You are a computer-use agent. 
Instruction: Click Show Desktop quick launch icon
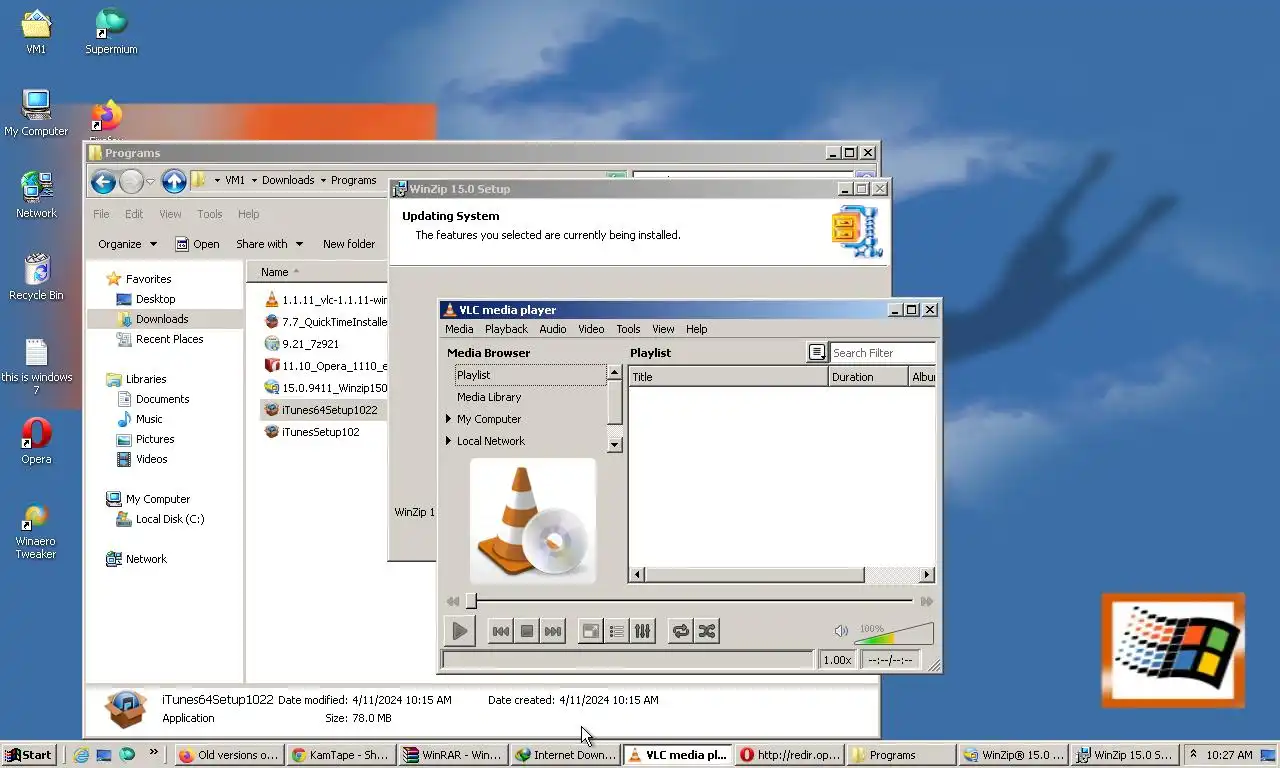[104, 755]
